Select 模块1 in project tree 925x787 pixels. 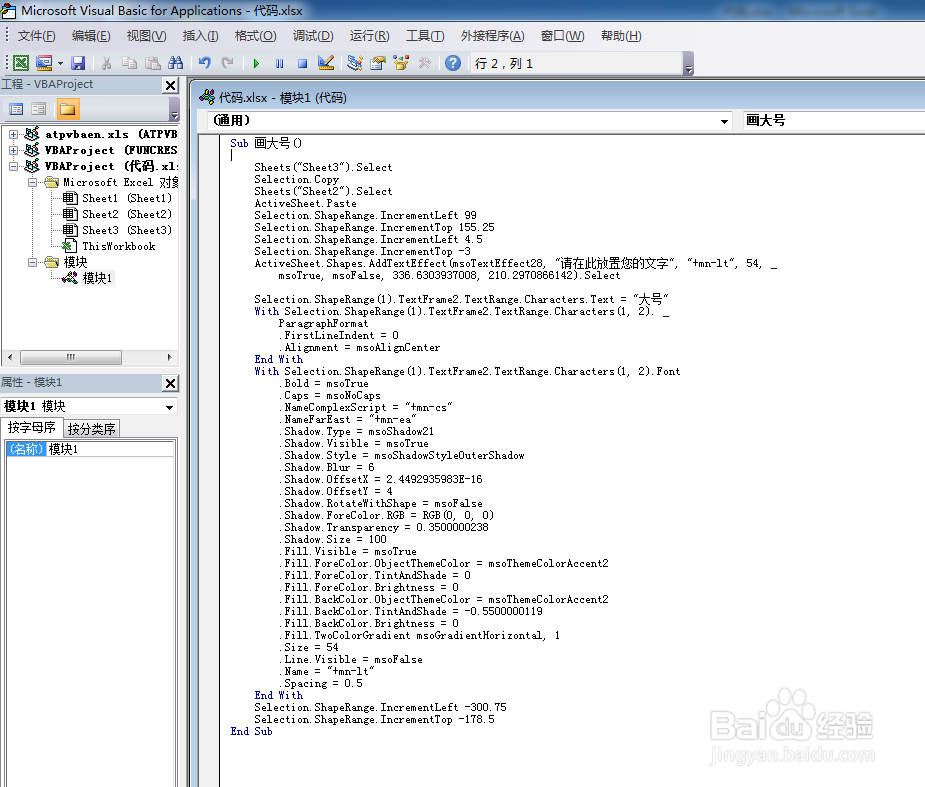(88, 278)
